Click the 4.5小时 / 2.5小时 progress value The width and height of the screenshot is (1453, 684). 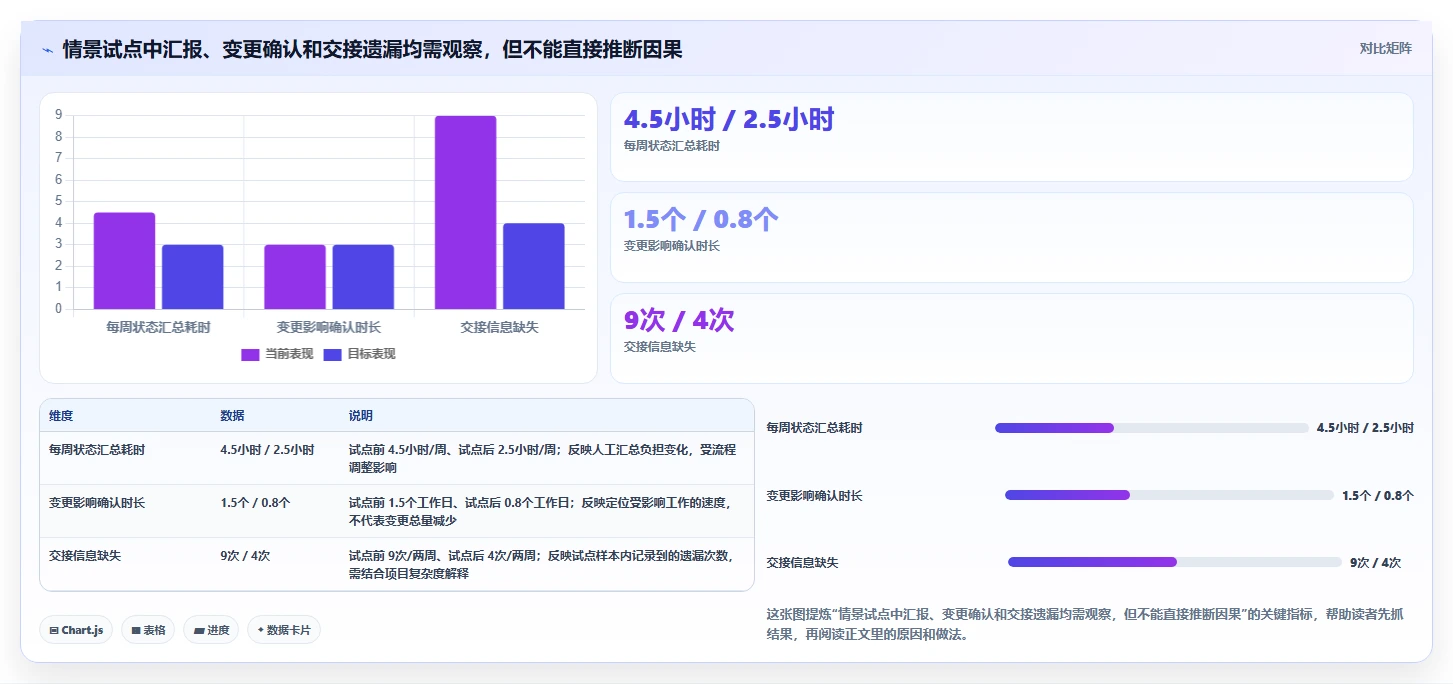[x=1365, y=428]
